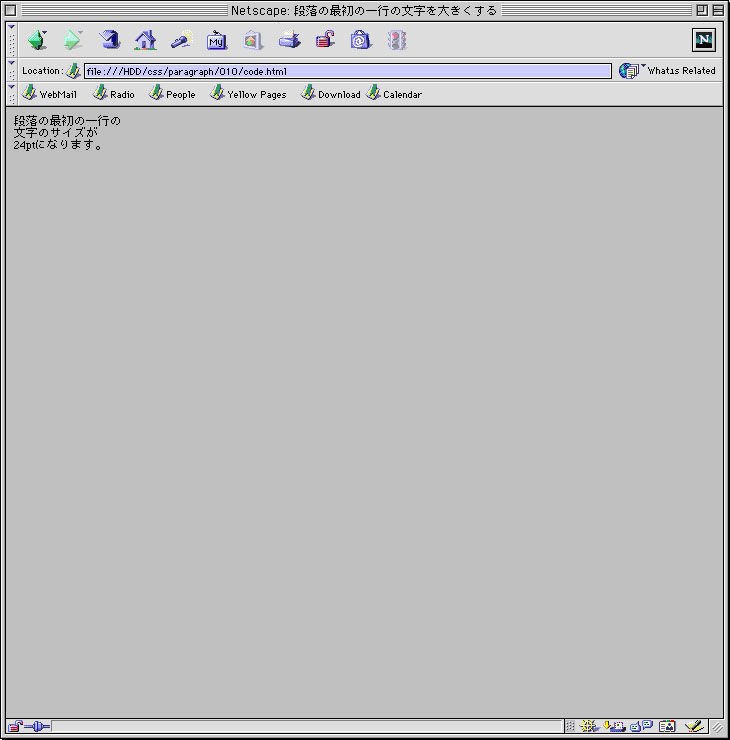This screenshot has height=740, width=730.
Task: Open the Yellow Pages bookmark
Action: tap(248, 93)
